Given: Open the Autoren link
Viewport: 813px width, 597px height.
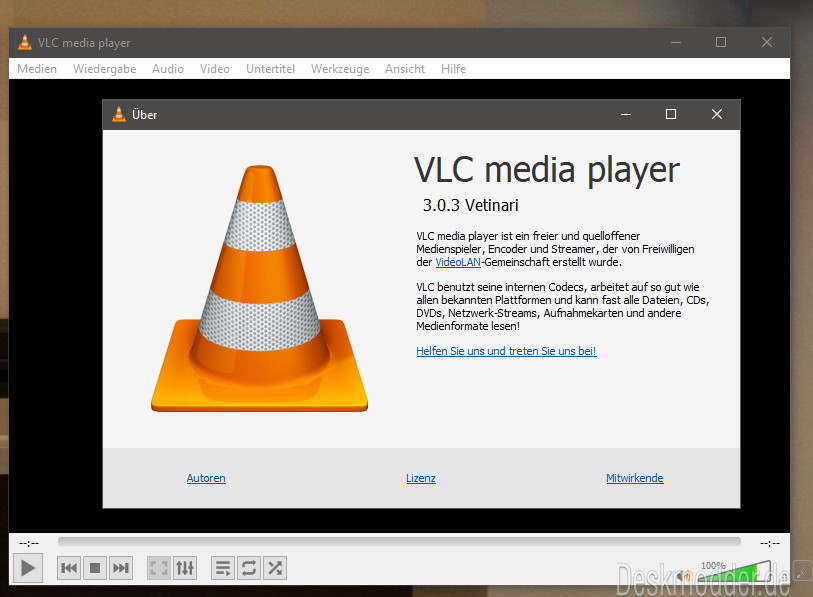Looking at the screenshot, I should [x=206, y=478].
